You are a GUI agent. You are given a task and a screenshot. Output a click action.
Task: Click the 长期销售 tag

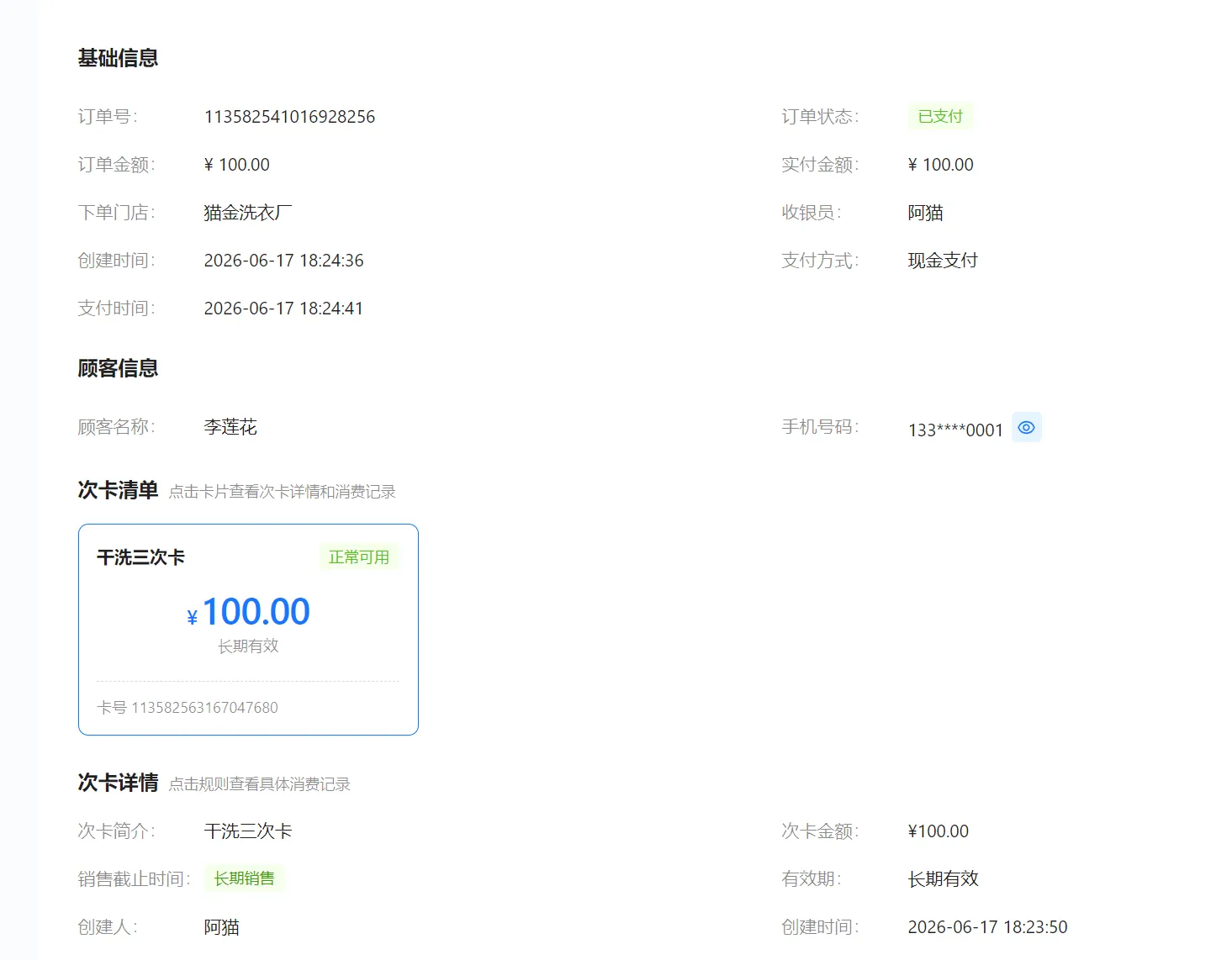pos(244,878)
